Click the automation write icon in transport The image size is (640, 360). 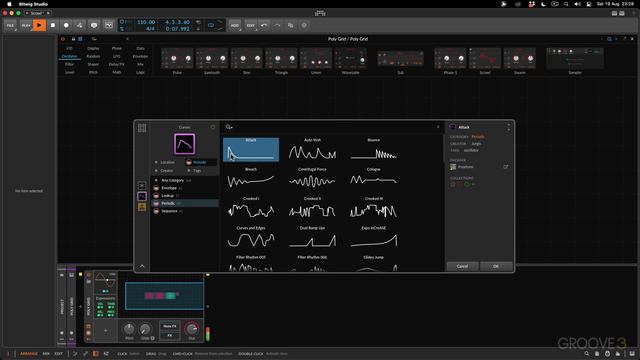[80, 25]
